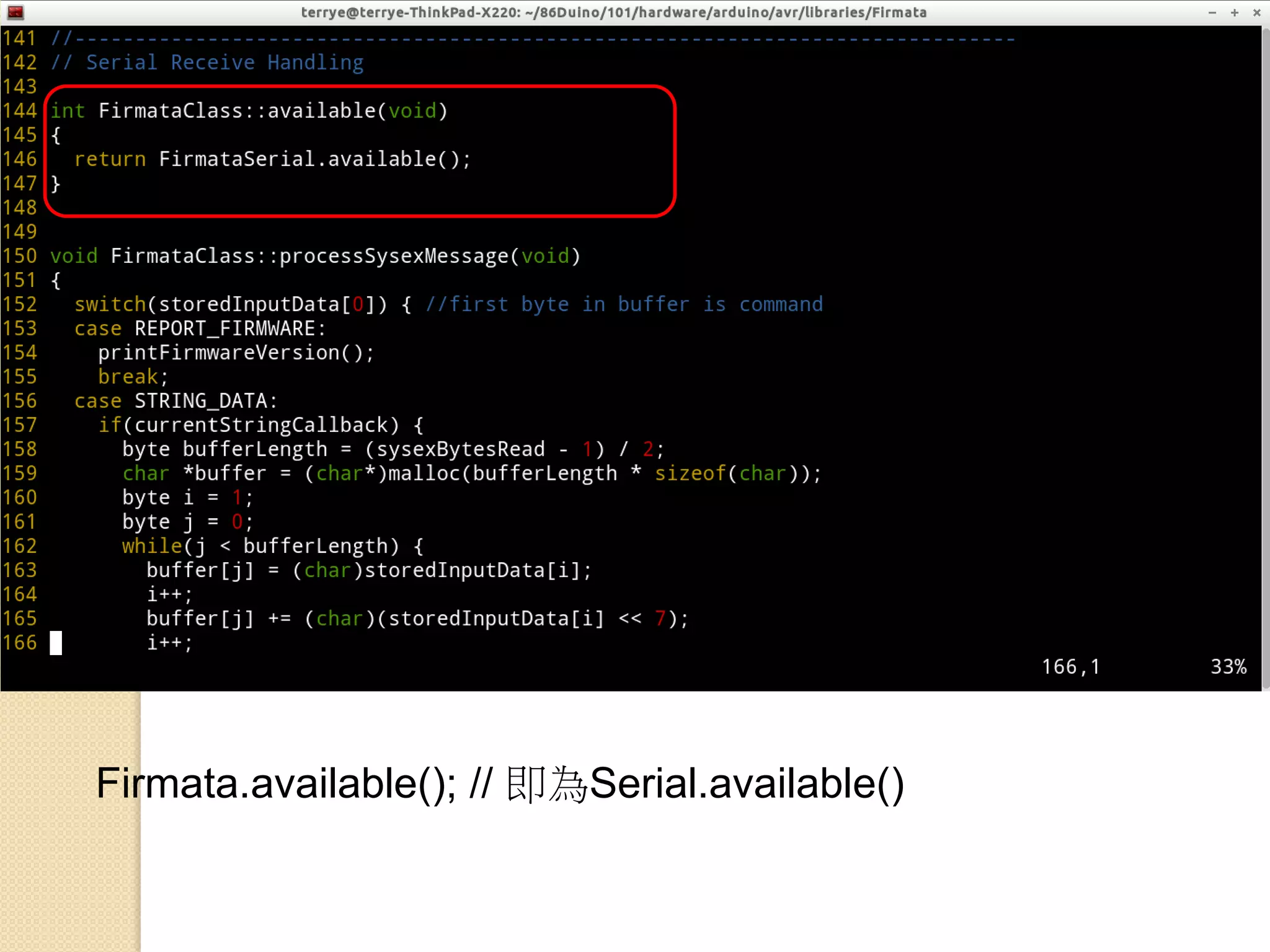The image size is (1270, 952).
Task: Click line number 141
Action: point(19,38)
